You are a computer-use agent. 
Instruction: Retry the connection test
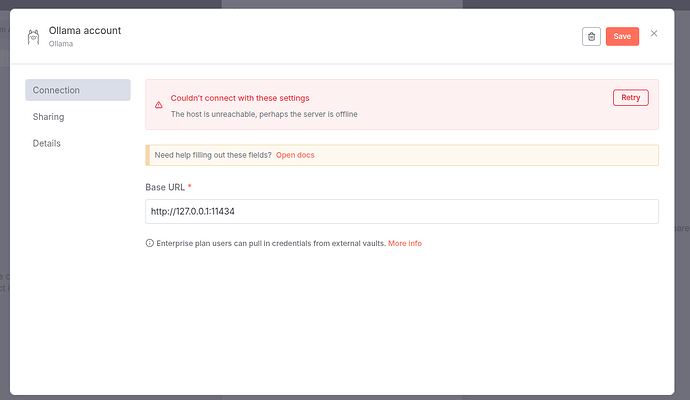pyautogui.click(x=630, y=98)
